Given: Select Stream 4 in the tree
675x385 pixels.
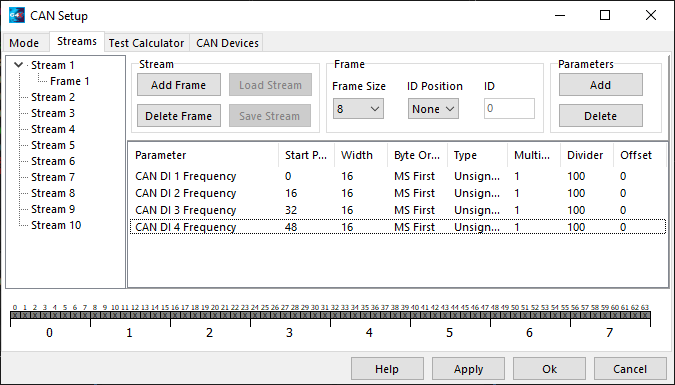Looking at the screenshot, I should pos(53,129).
